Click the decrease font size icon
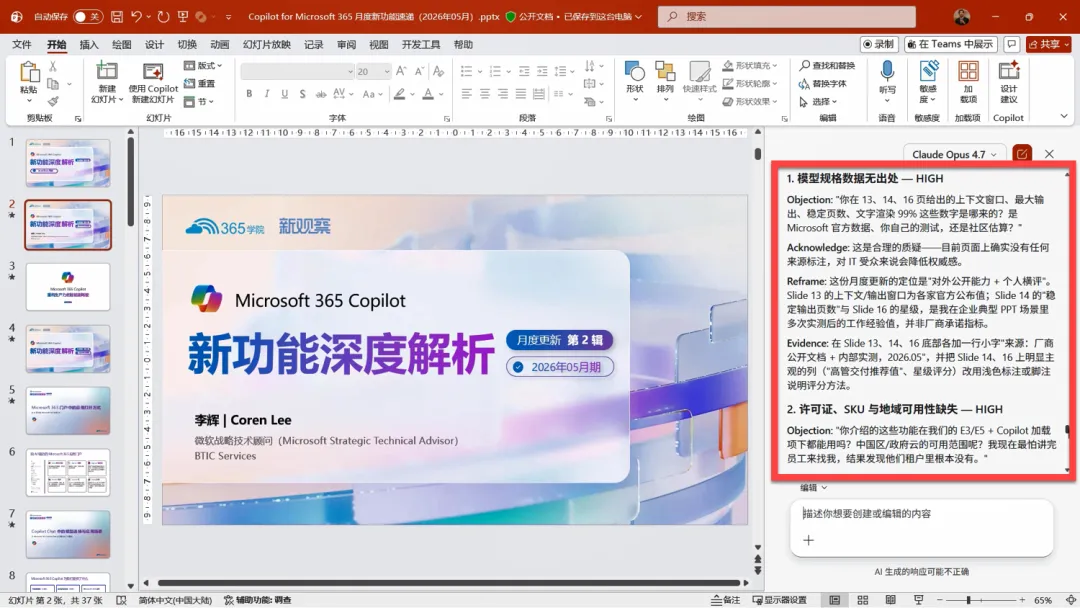 [x=419, y=71]
